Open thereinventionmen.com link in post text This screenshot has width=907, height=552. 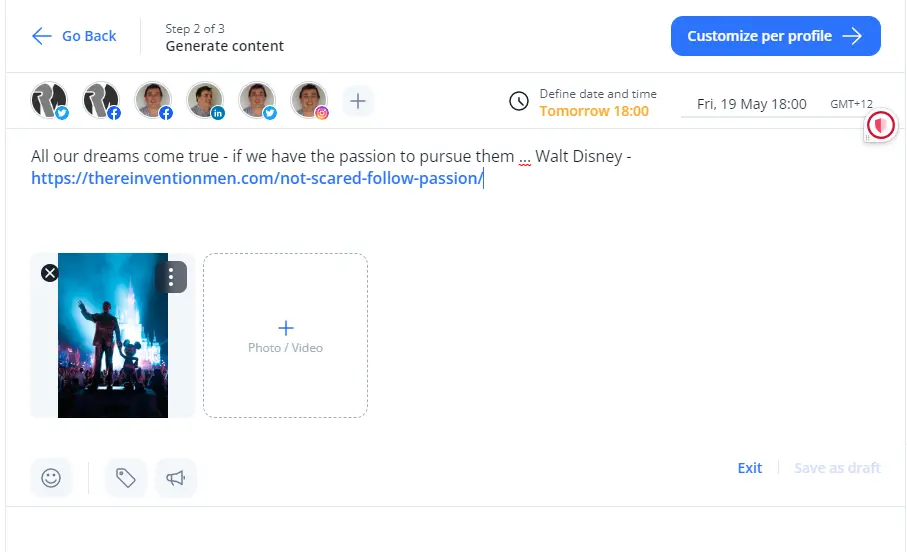(257, 179)
